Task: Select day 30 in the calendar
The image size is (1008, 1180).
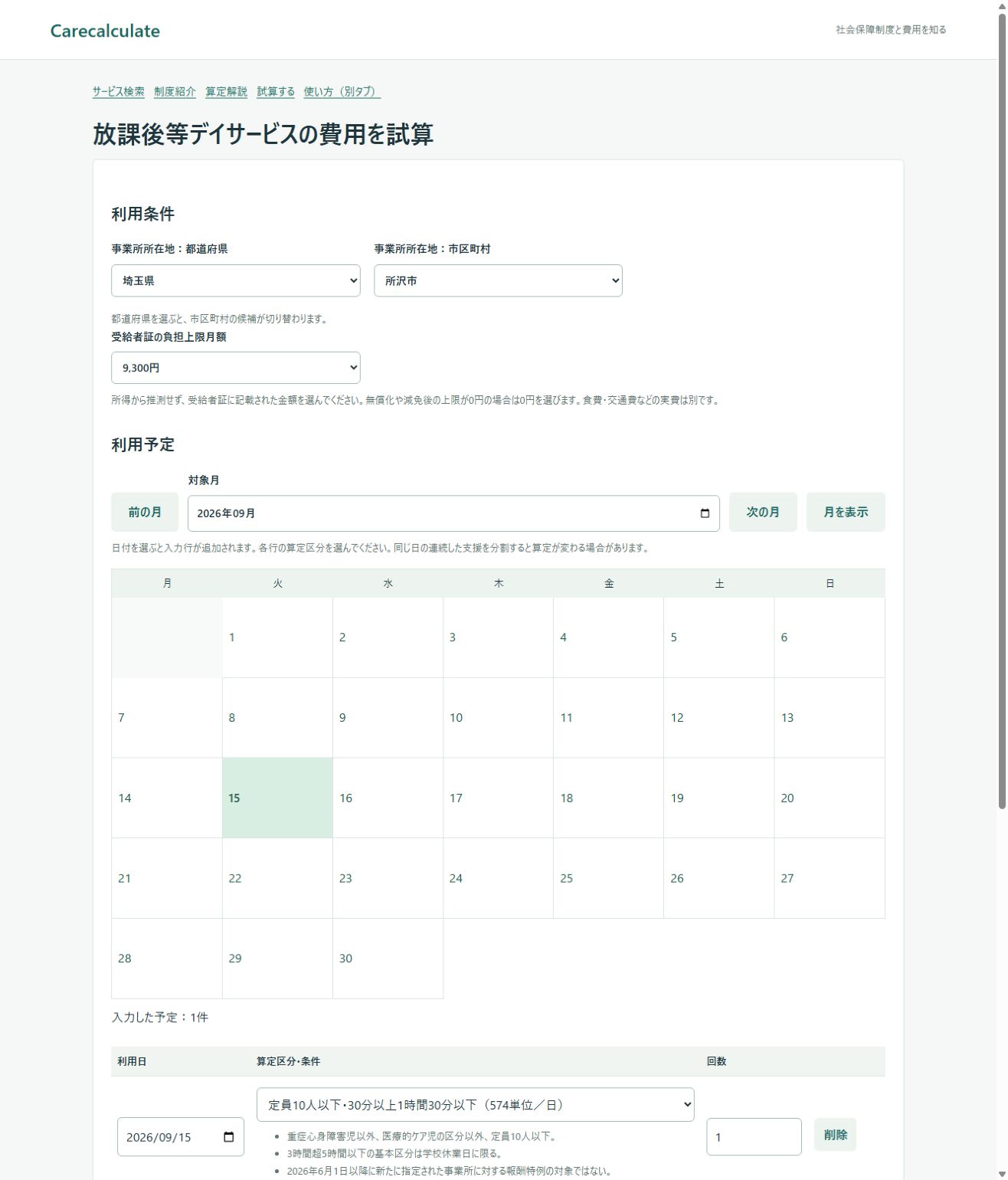Action: [388, 959]
